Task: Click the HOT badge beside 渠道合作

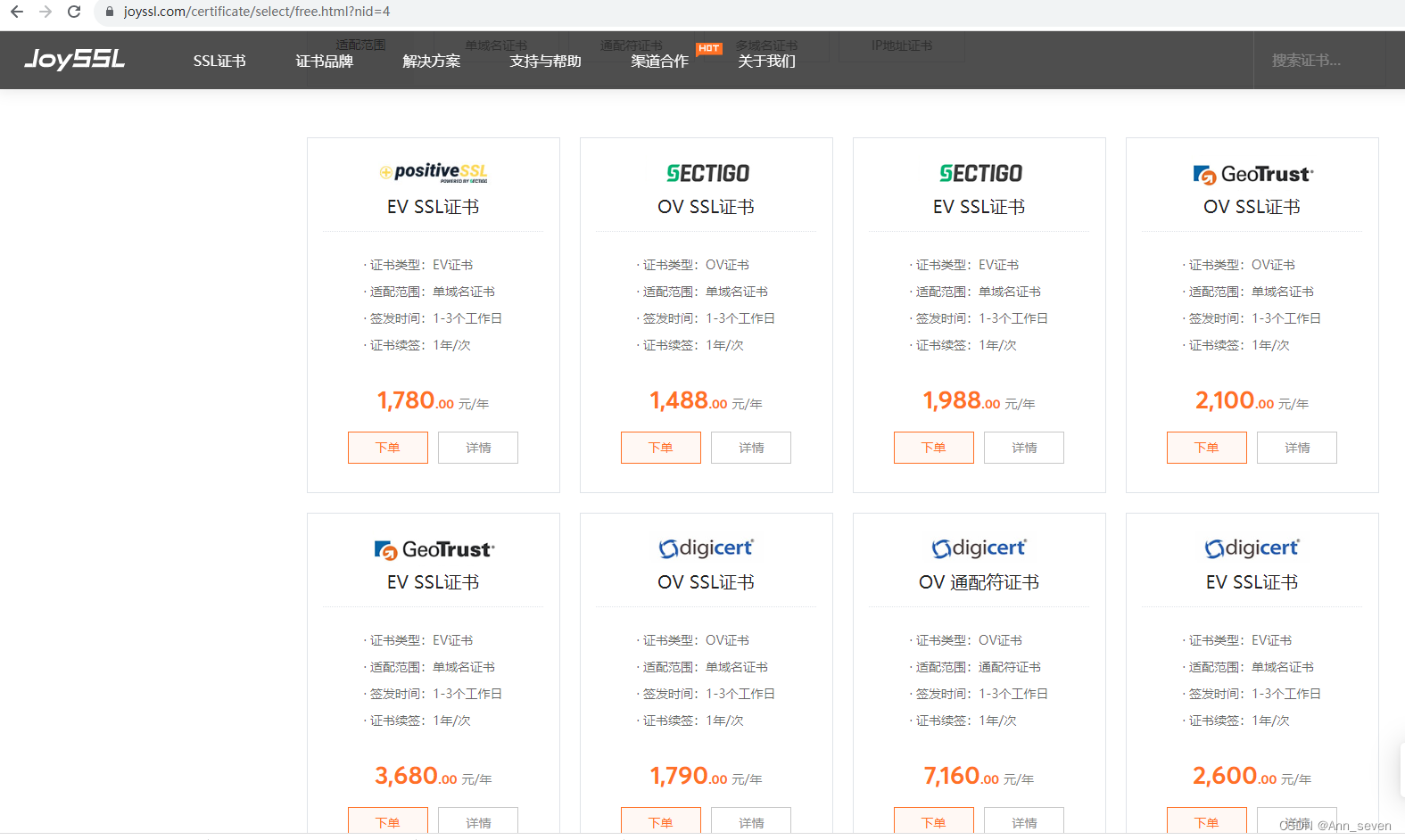Action: tap(709, 48)
